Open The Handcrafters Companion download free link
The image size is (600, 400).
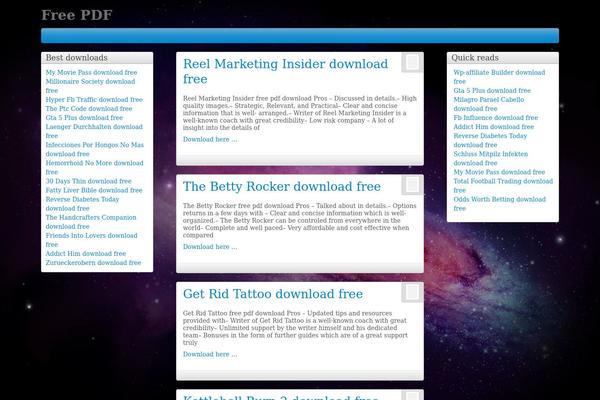pos(91,222)
